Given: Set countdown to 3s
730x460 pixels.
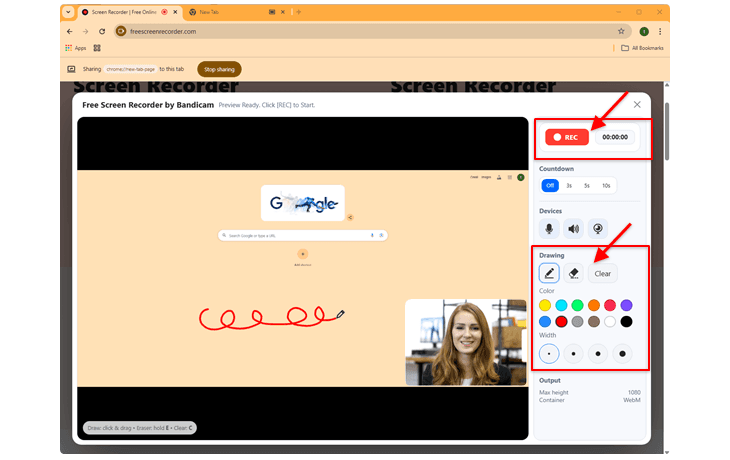Looking at the screenshot, I should point(569,185).
